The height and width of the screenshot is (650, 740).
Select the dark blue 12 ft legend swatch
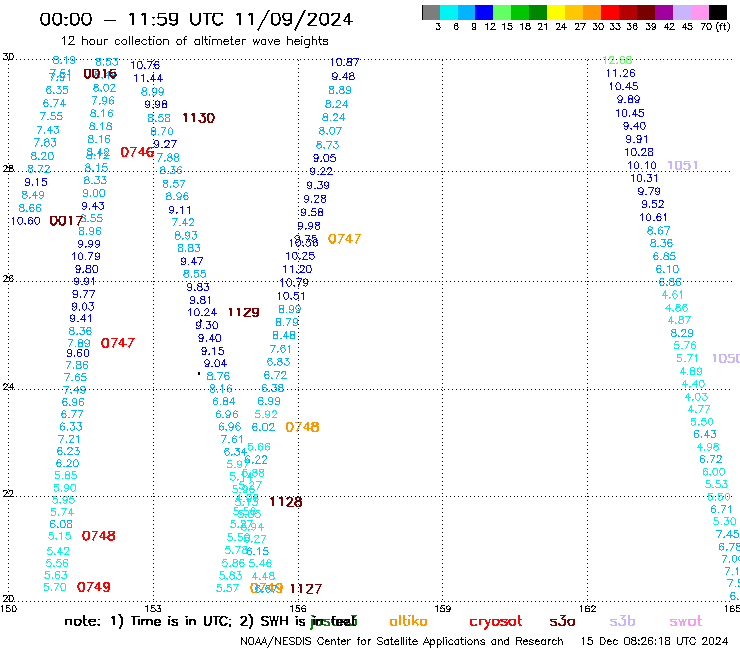[x=485, y=12]
